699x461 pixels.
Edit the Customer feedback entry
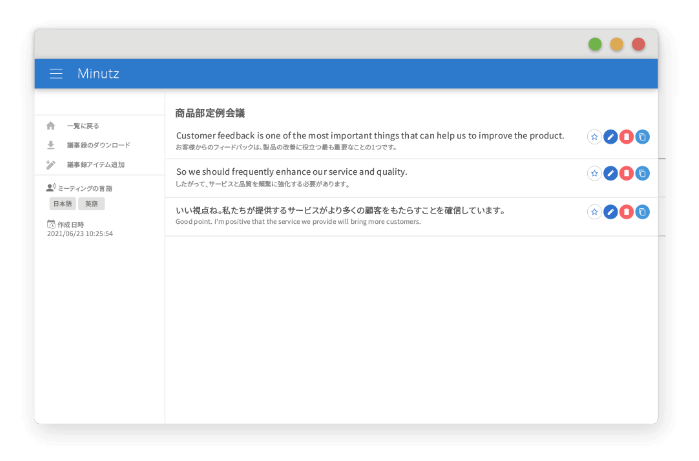(x=610, y=137)
